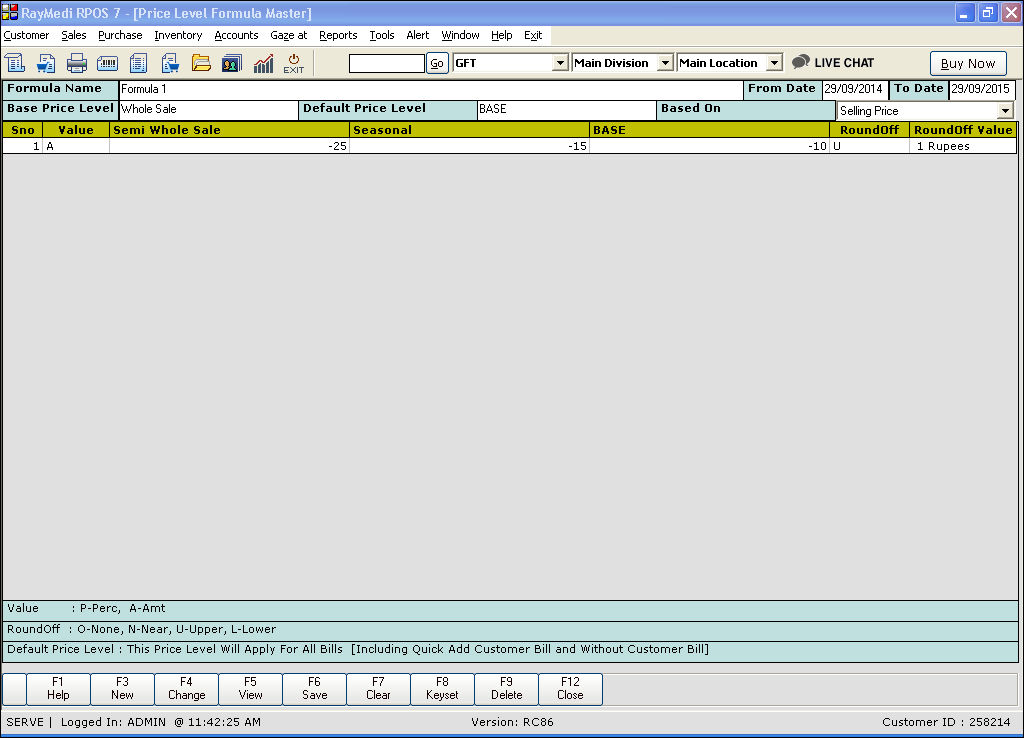The height and width of the screenshot is (738, 1024).
Task: Click the F3 New button
Action: (122, 688)
